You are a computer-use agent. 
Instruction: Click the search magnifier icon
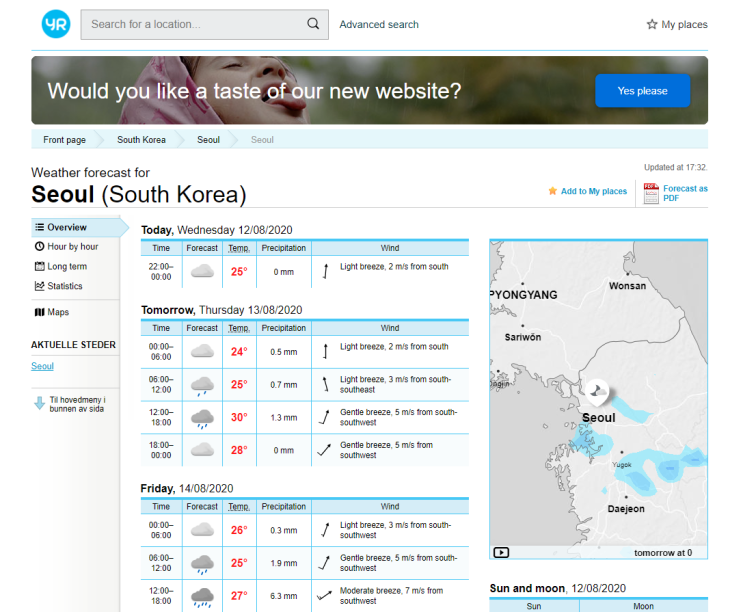(x=313, y=24)
